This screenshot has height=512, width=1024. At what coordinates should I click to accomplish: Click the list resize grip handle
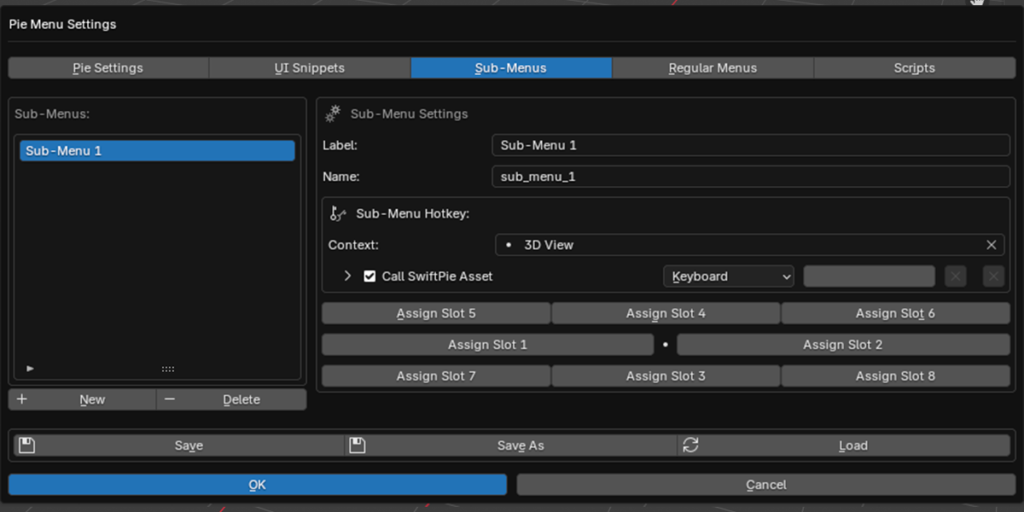pyautogui.click(x=168, y=369)
